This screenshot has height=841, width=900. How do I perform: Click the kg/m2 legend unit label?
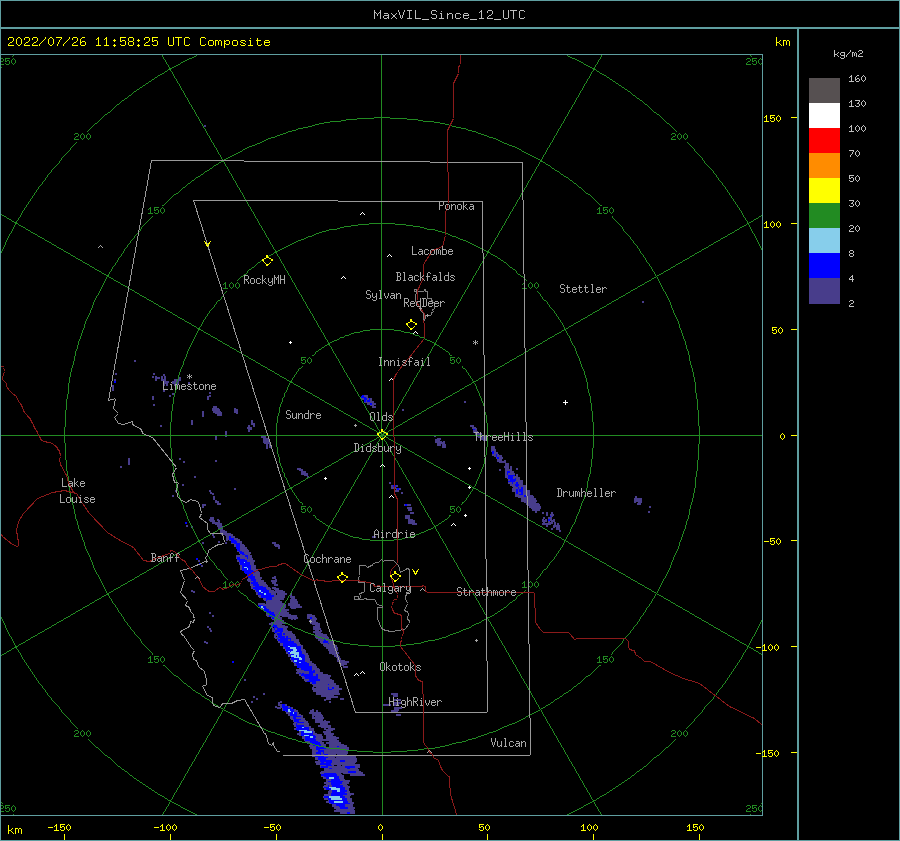[848, 54]
